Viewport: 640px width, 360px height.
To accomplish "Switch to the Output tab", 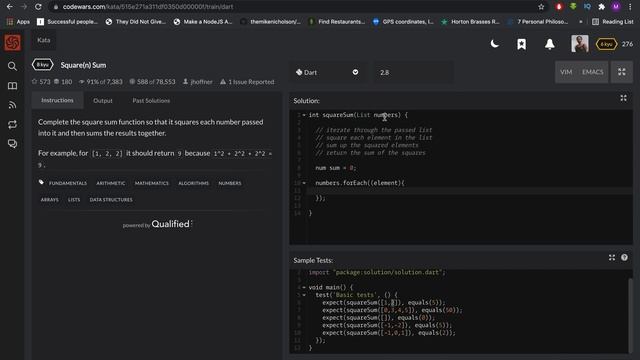I will 103,100.
